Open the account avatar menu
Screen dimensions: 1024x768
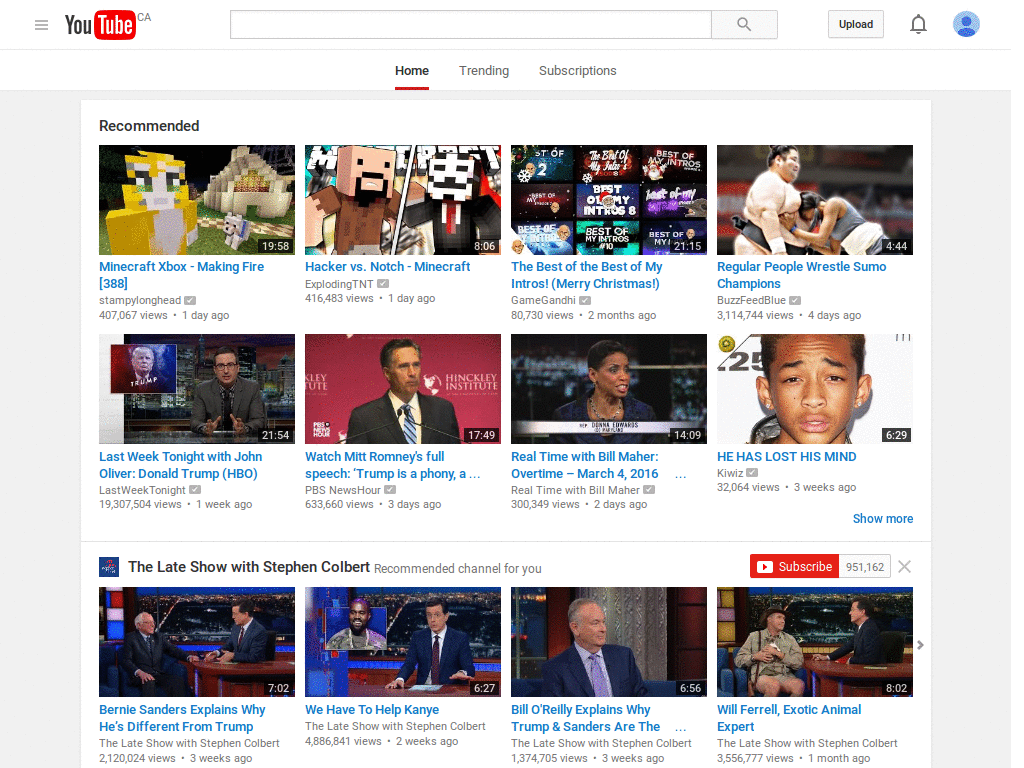[x=966, y=24]
